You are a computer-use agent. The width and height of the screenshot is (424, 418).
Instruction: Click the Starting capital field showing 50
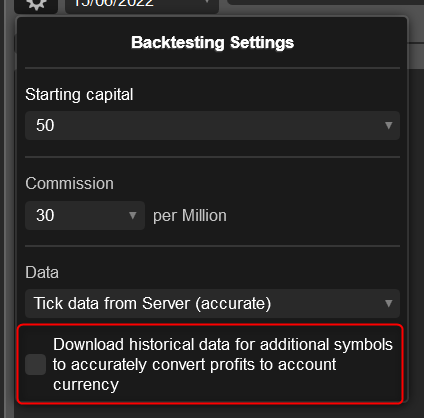[212, 125]
